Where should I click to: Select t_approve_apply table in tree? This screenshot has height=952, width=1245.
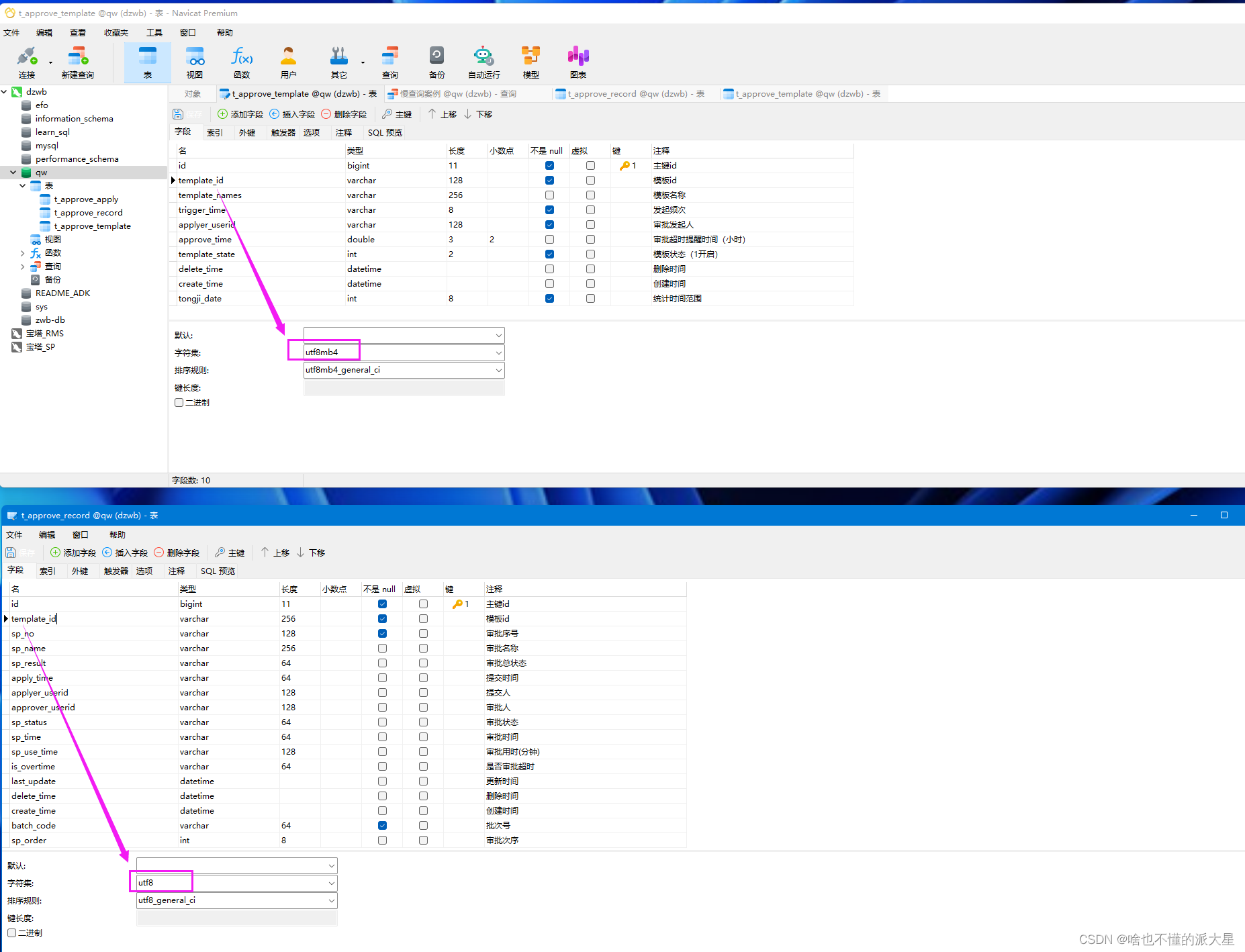[85, 199]
